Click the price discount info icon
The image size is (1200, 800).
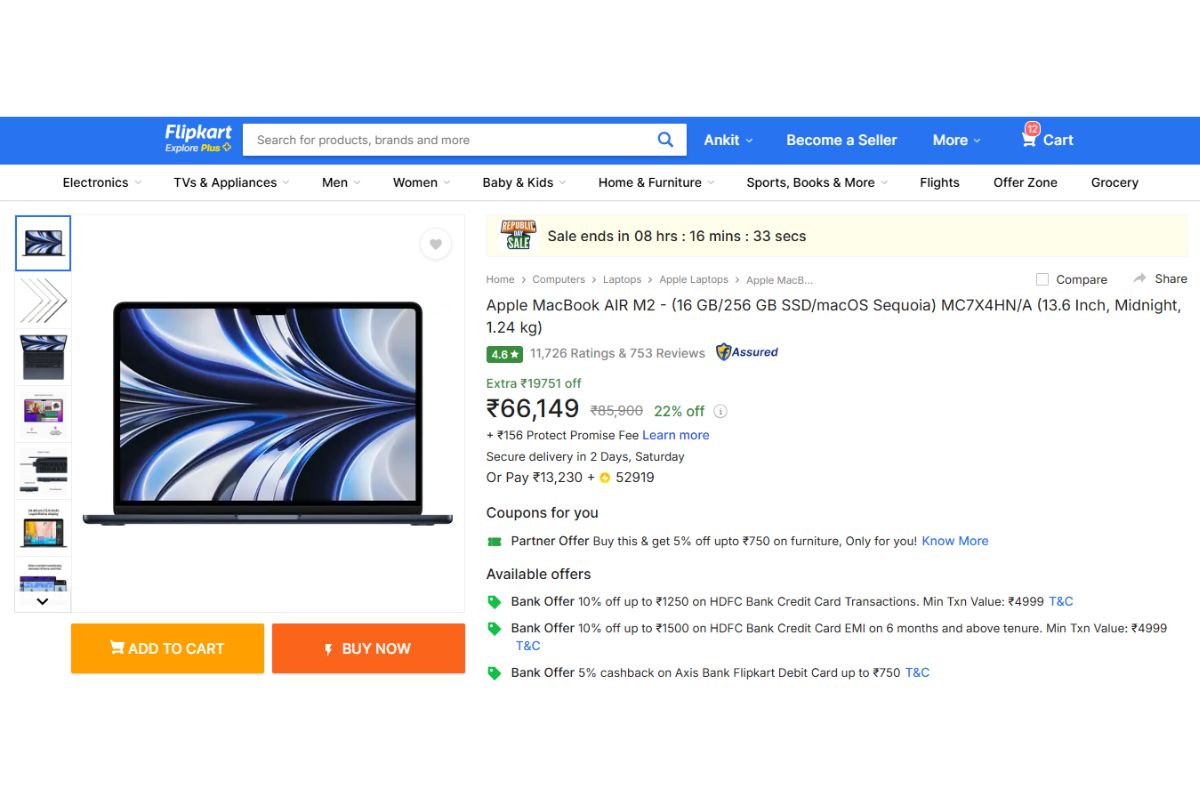(721, 411)
